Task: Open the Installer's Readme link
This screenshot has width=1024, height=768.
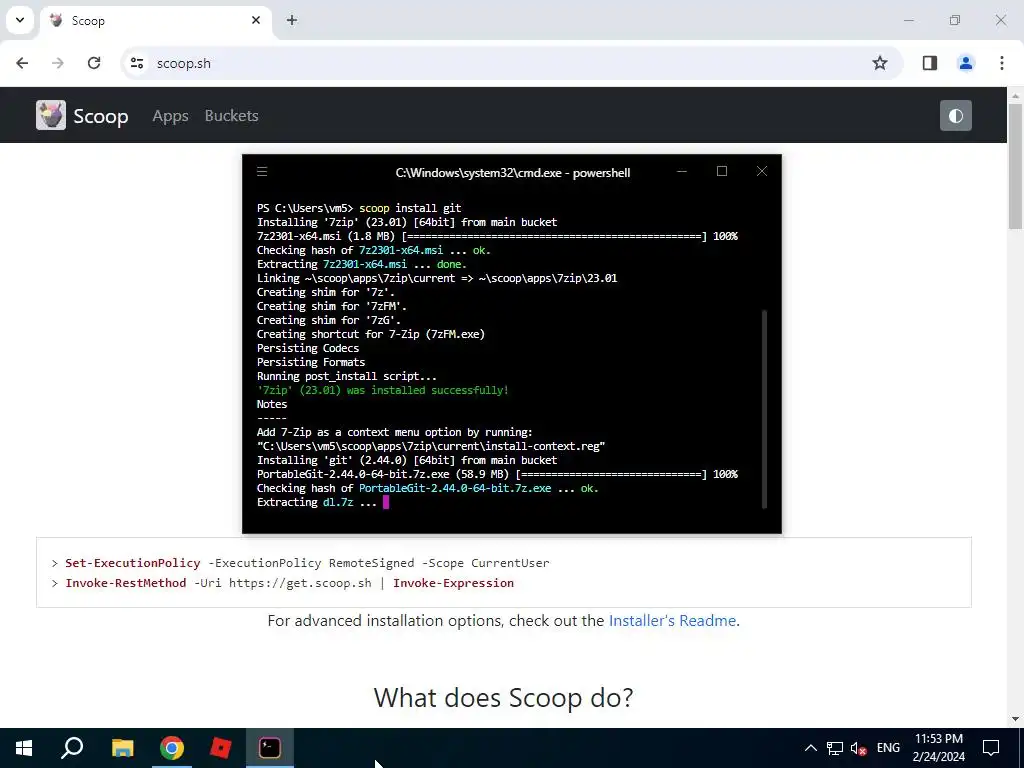Action: point(672,620)
